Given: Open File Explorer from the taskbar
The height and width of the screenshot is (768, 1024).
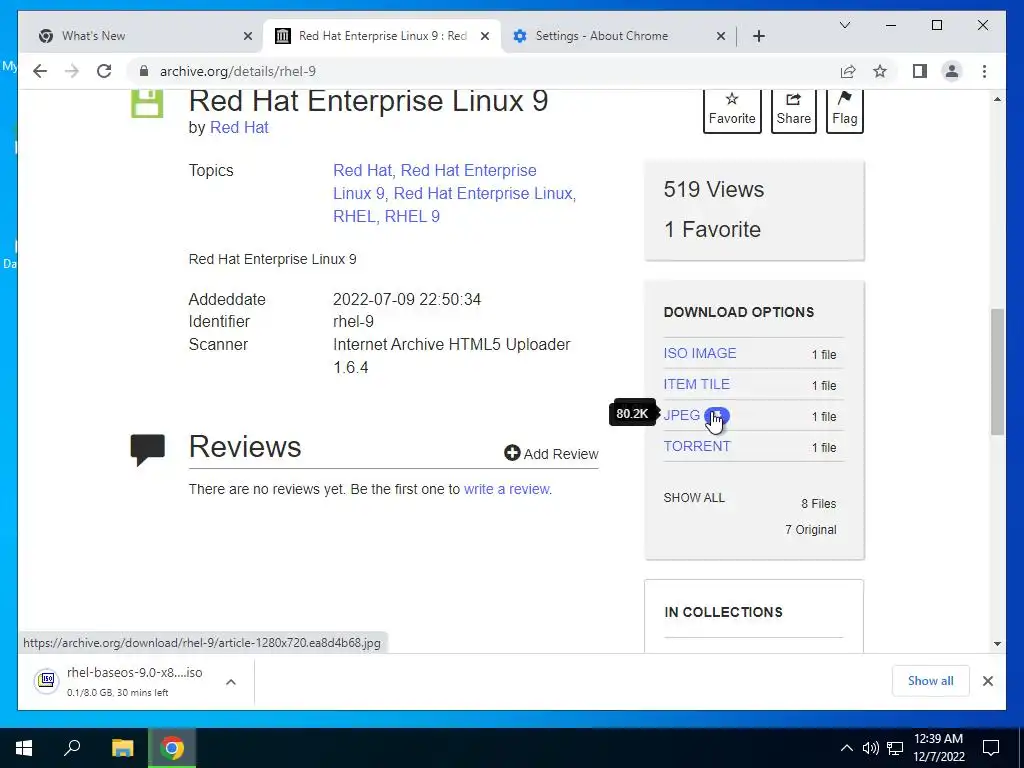Looking at the screenshot, I should click(122, 748).
